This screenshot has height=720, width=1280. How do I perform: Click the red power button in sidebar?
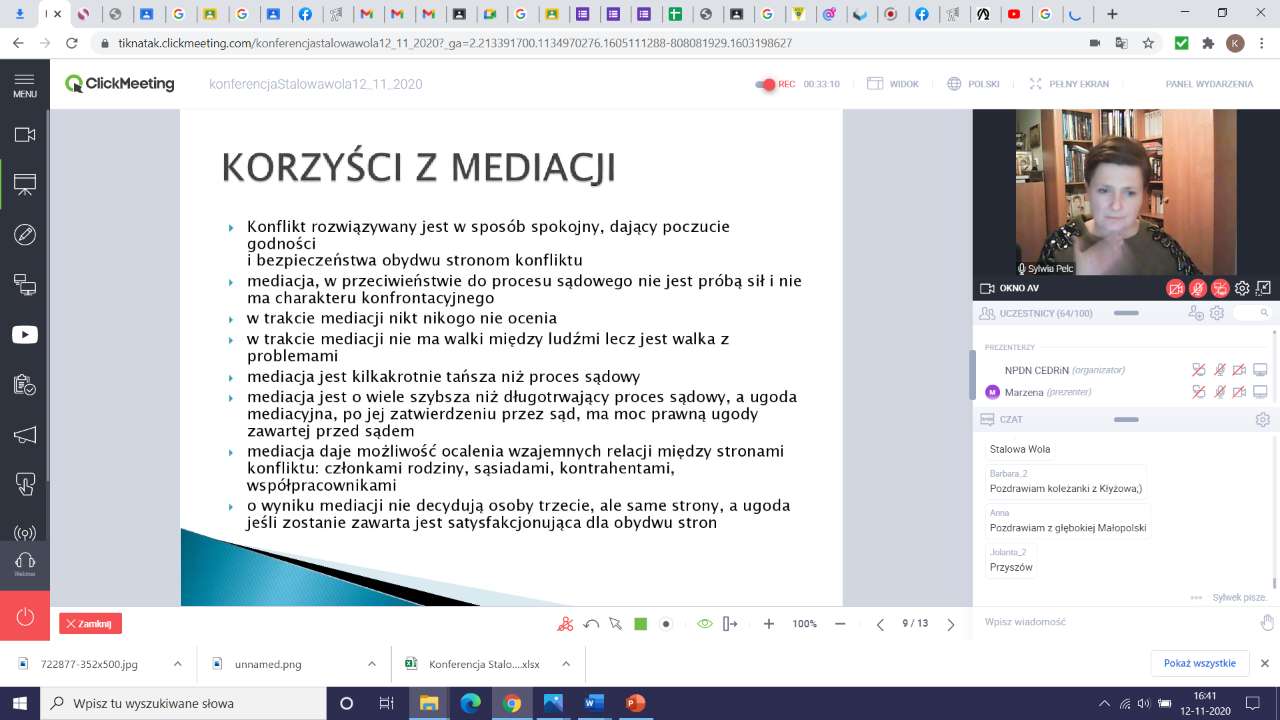[24, 616]
